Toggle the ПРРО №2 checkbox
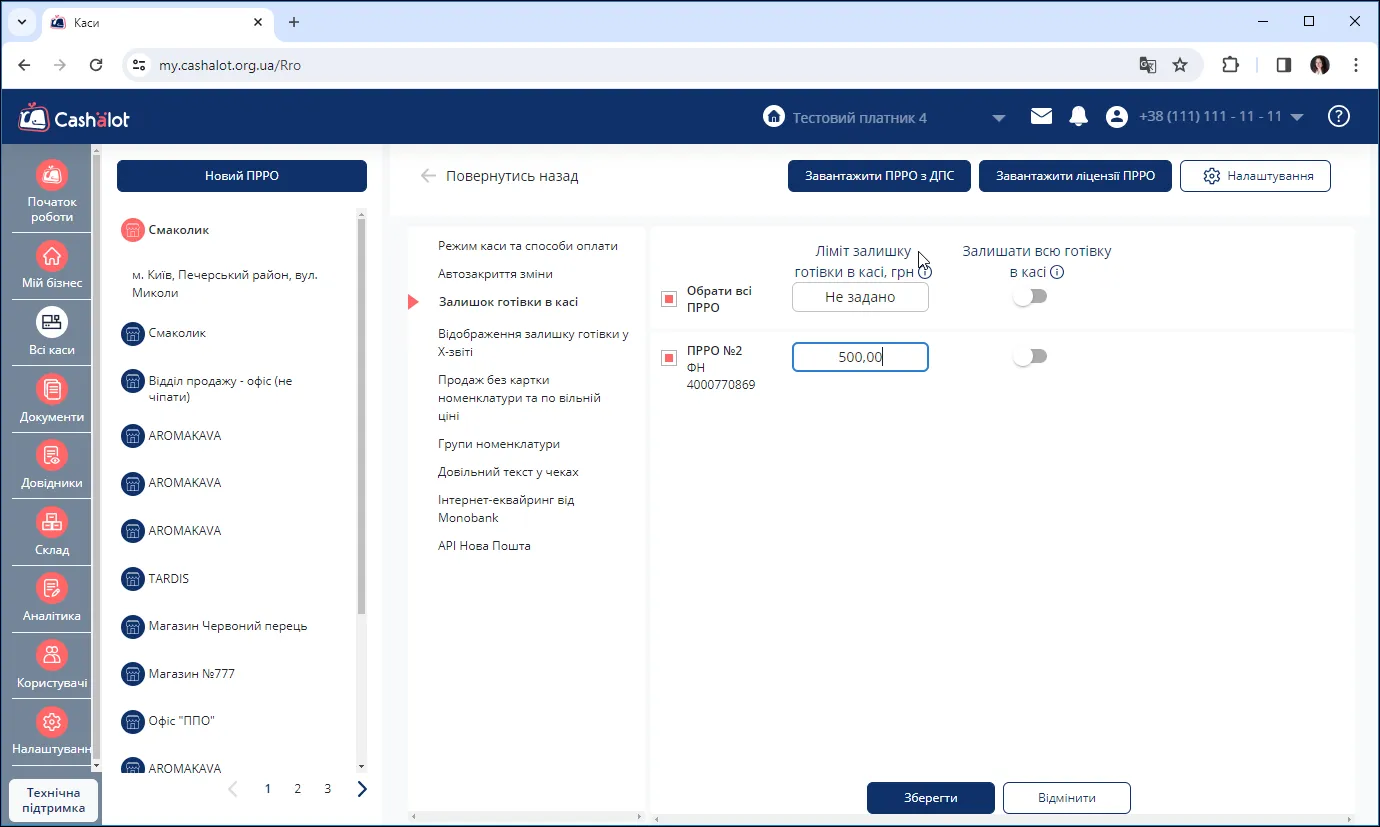Screen dimensions: 1380x827 point(669,358)
